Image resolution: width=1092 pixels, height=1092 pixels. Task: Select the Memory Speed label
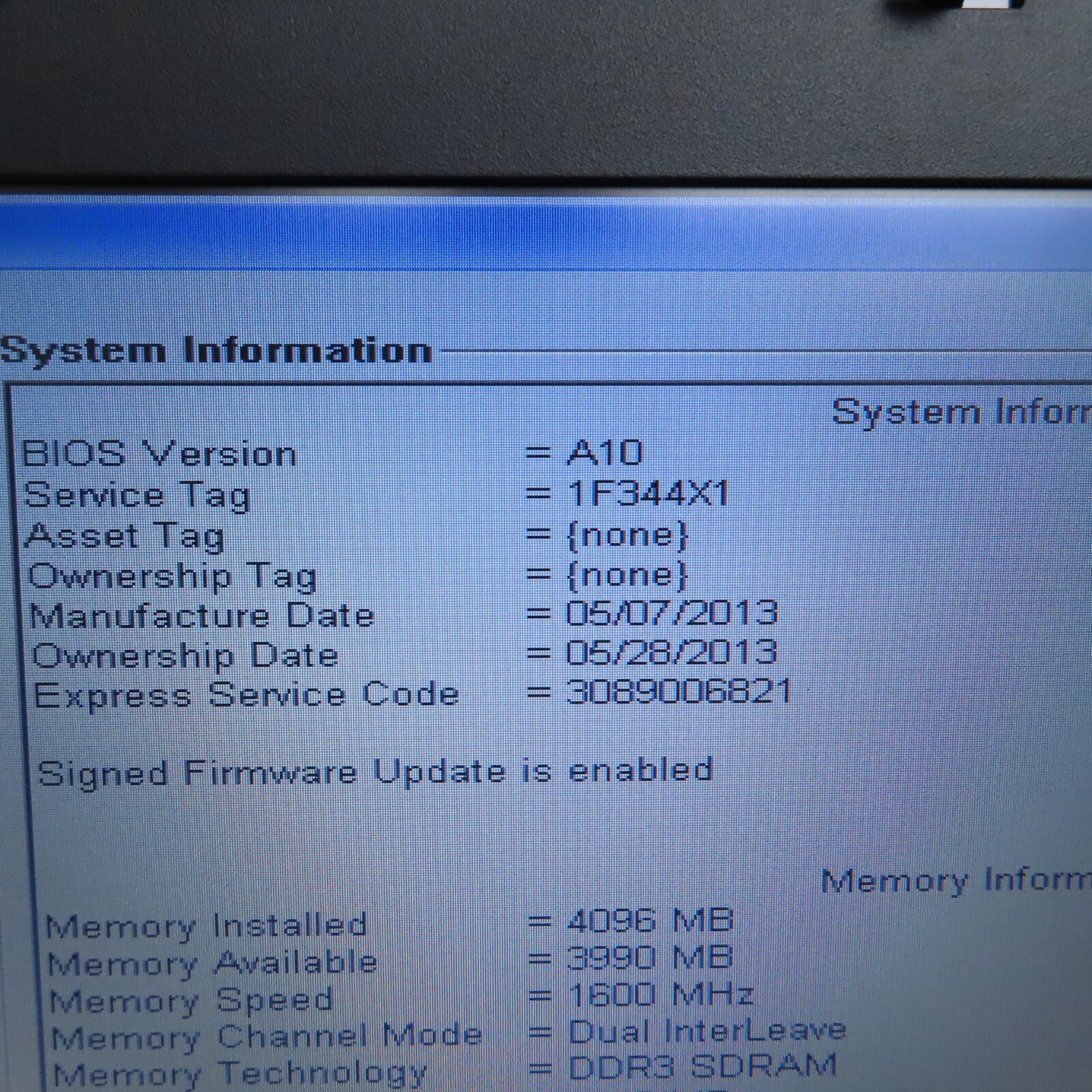(x=192, y=1002)
